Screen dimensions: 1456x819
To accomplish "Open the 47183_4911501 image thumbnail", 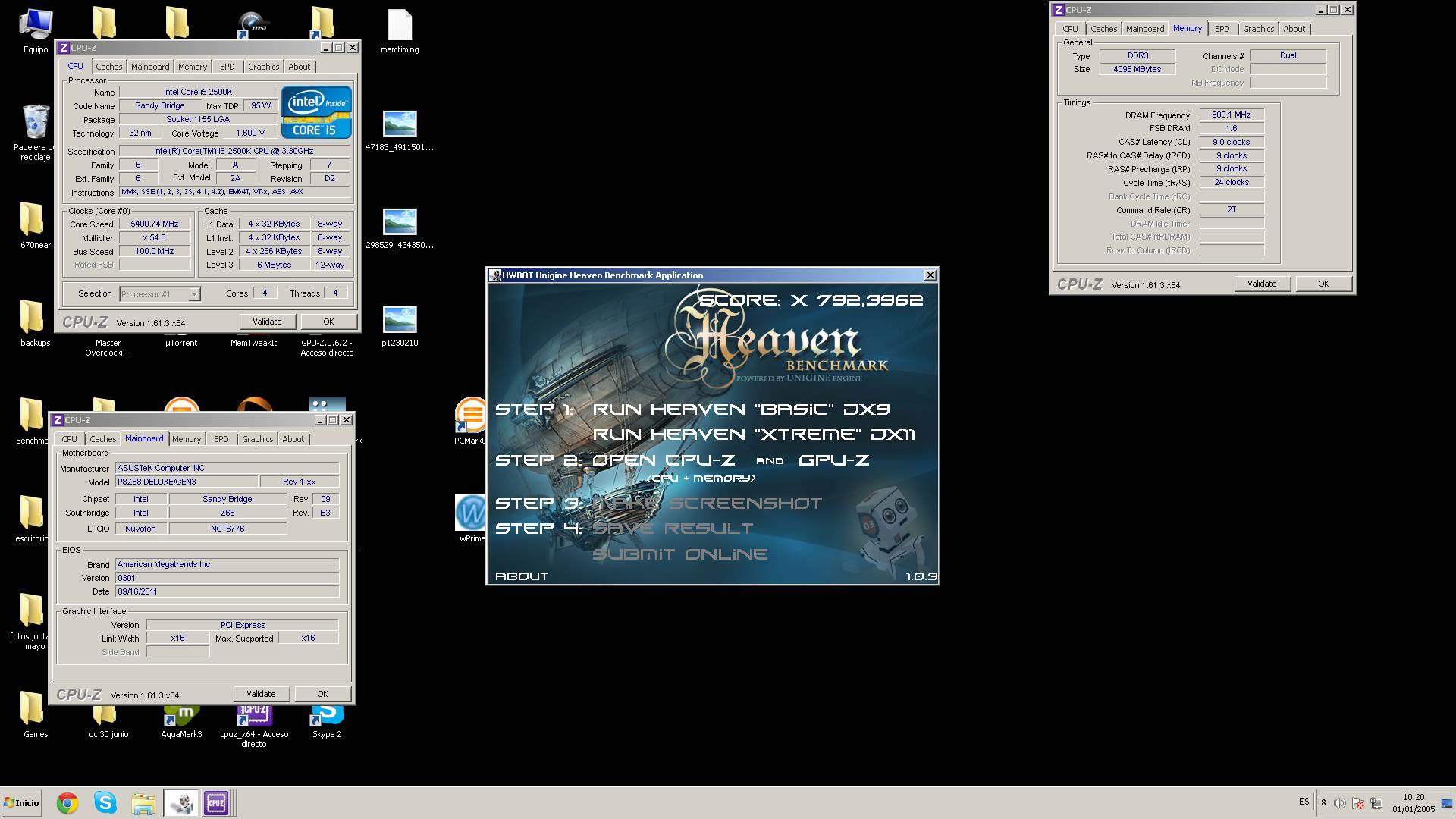I will [400, 130].
